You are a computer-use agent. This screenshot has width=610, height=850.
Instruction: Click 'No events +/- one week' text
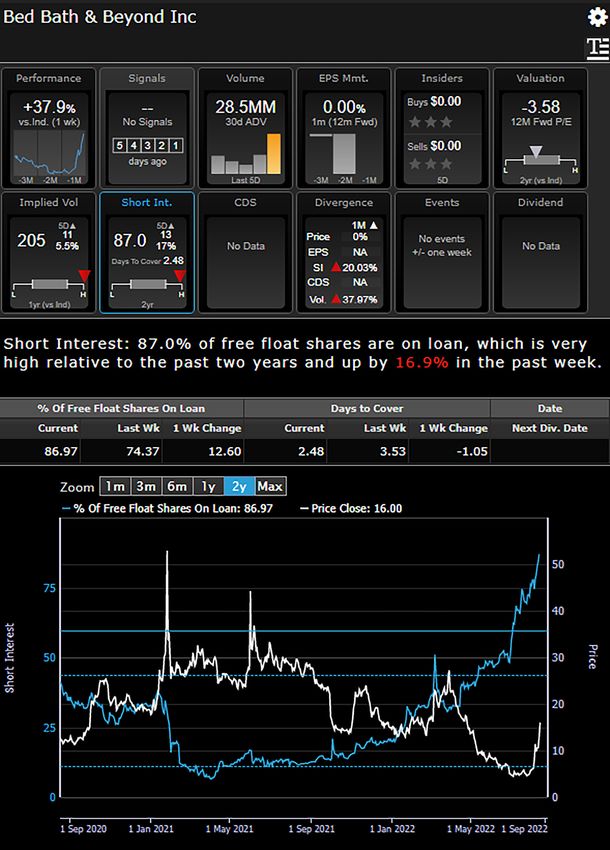coord(442,246)
